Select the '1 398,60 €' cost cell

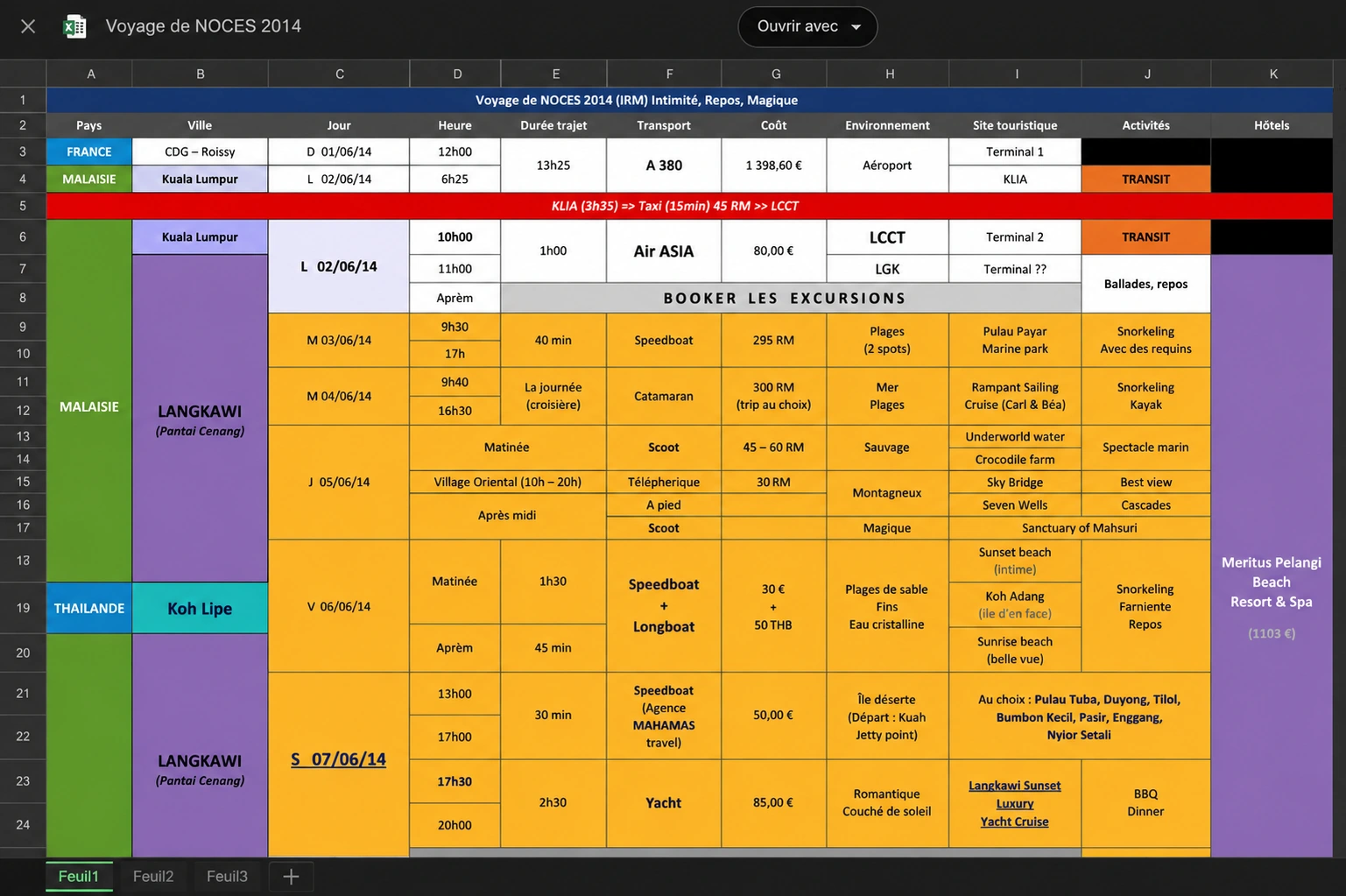coord(774,166)
